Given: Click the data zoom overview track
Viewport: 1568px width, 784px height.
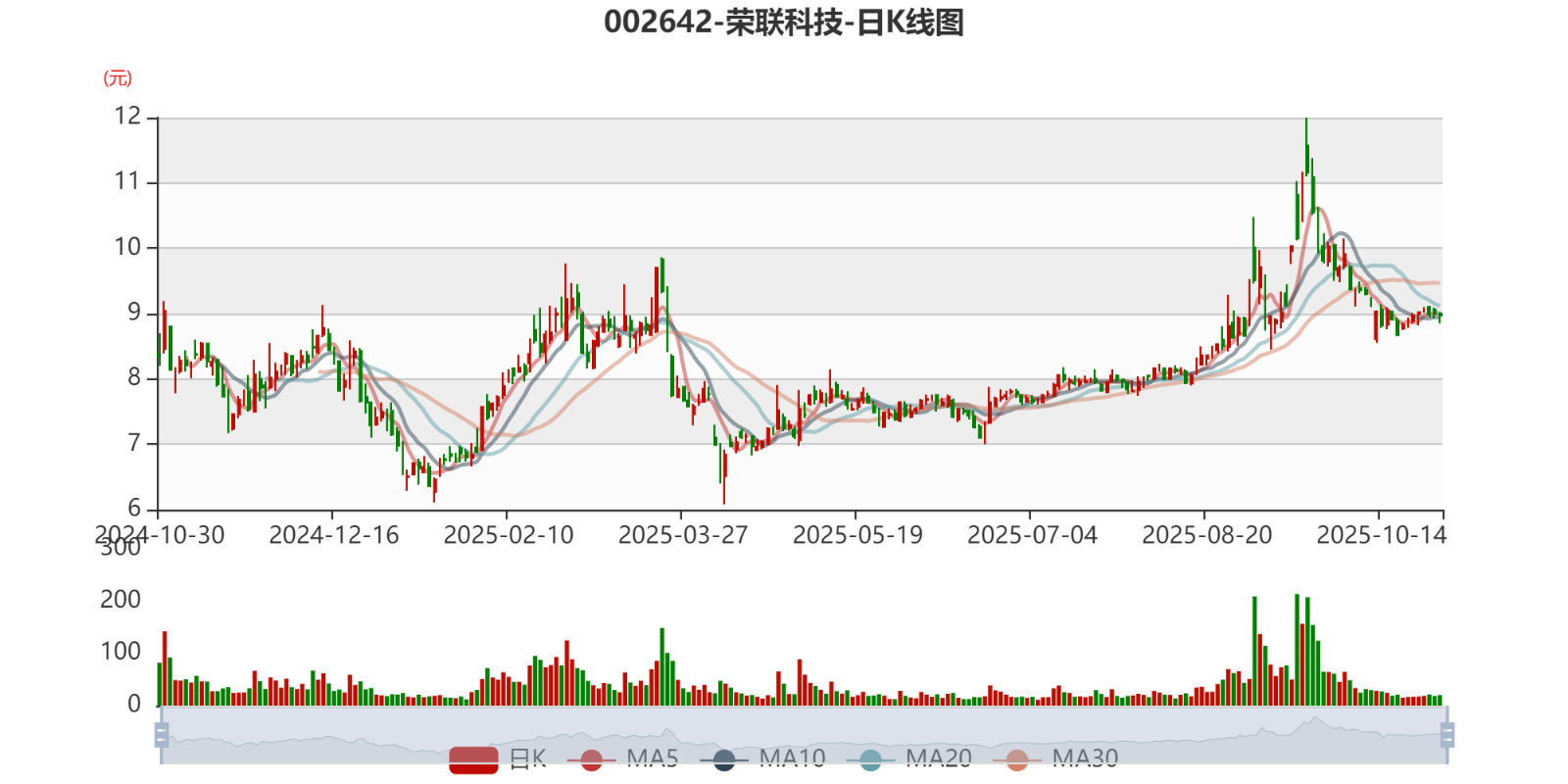Looking at the screenshot, I should [804, 735].
